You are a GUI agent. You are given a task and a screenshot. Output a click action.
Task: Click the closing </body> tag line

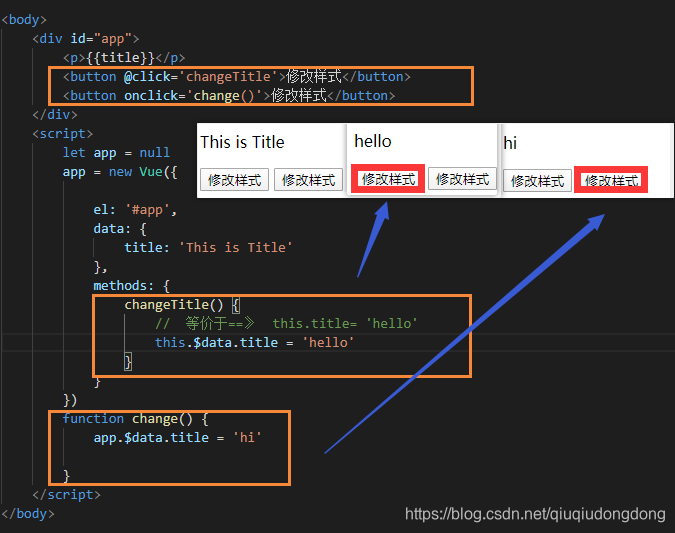[28, 514]
